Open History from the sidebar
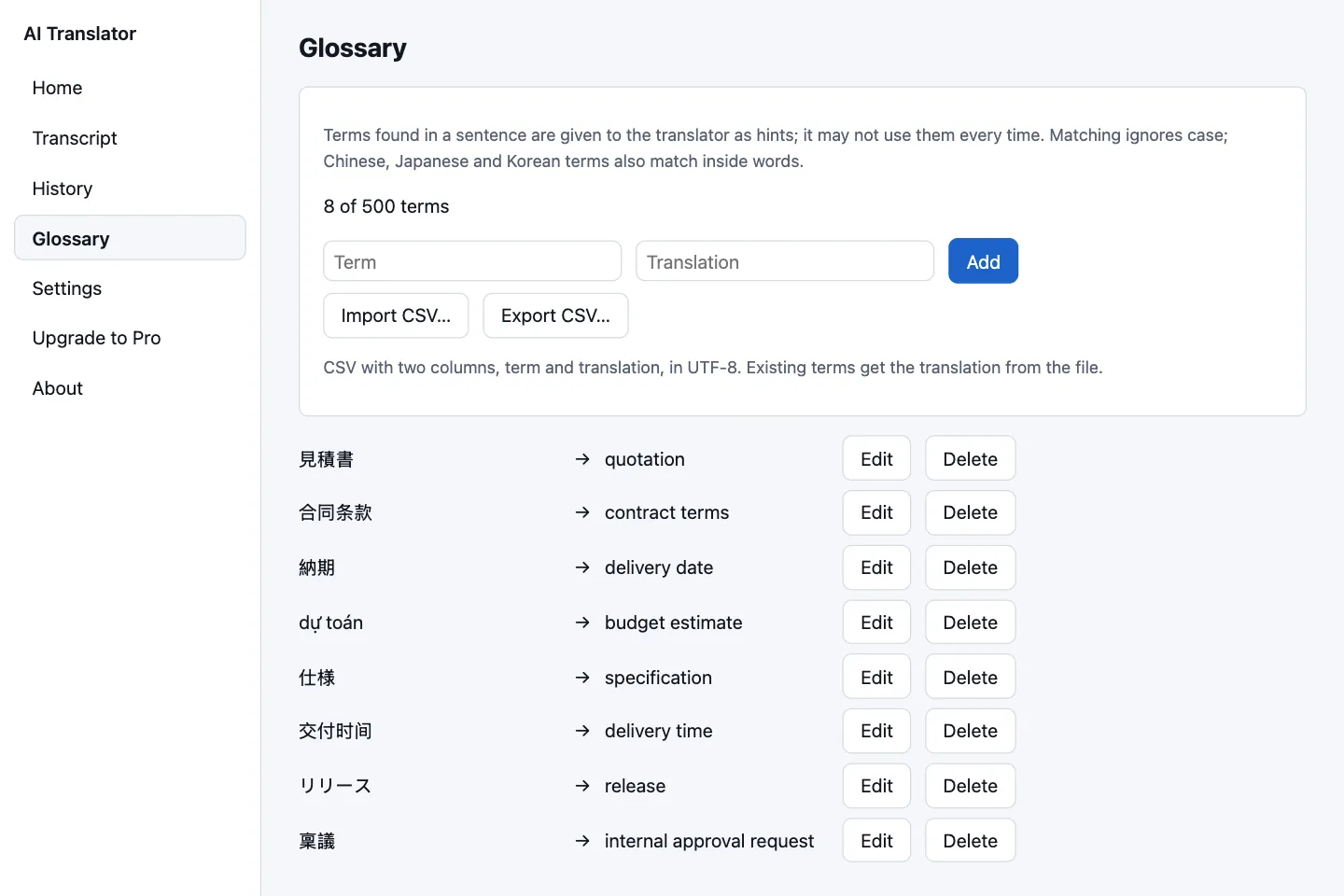The image size is (1344, 896). (130, 189)
